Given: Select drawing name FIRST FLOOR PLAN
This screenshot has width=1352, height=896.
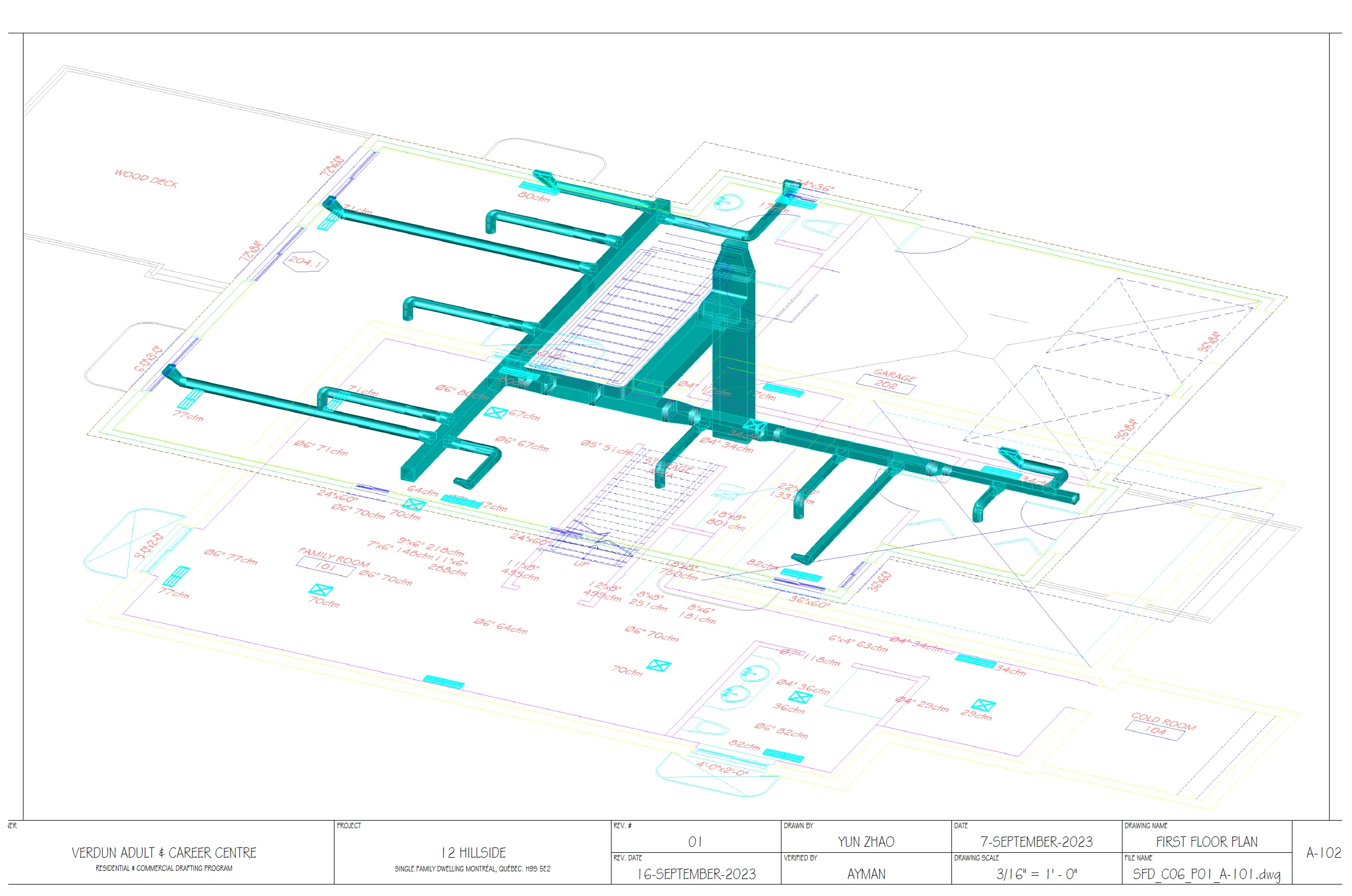Looking at the screenshot, I should 1207,842.
